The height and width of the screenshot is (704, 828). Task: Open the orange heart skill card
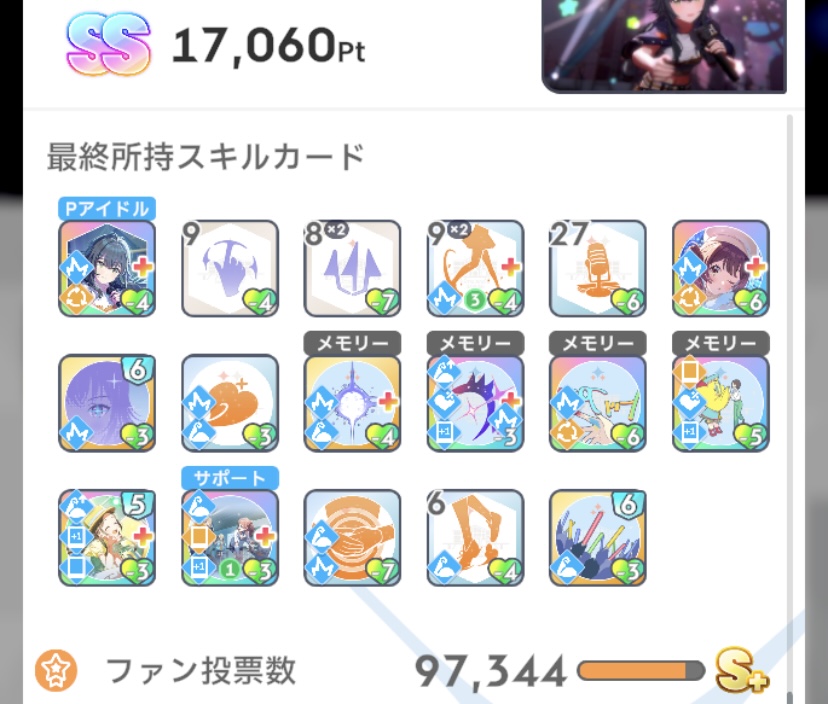[230, 403]
